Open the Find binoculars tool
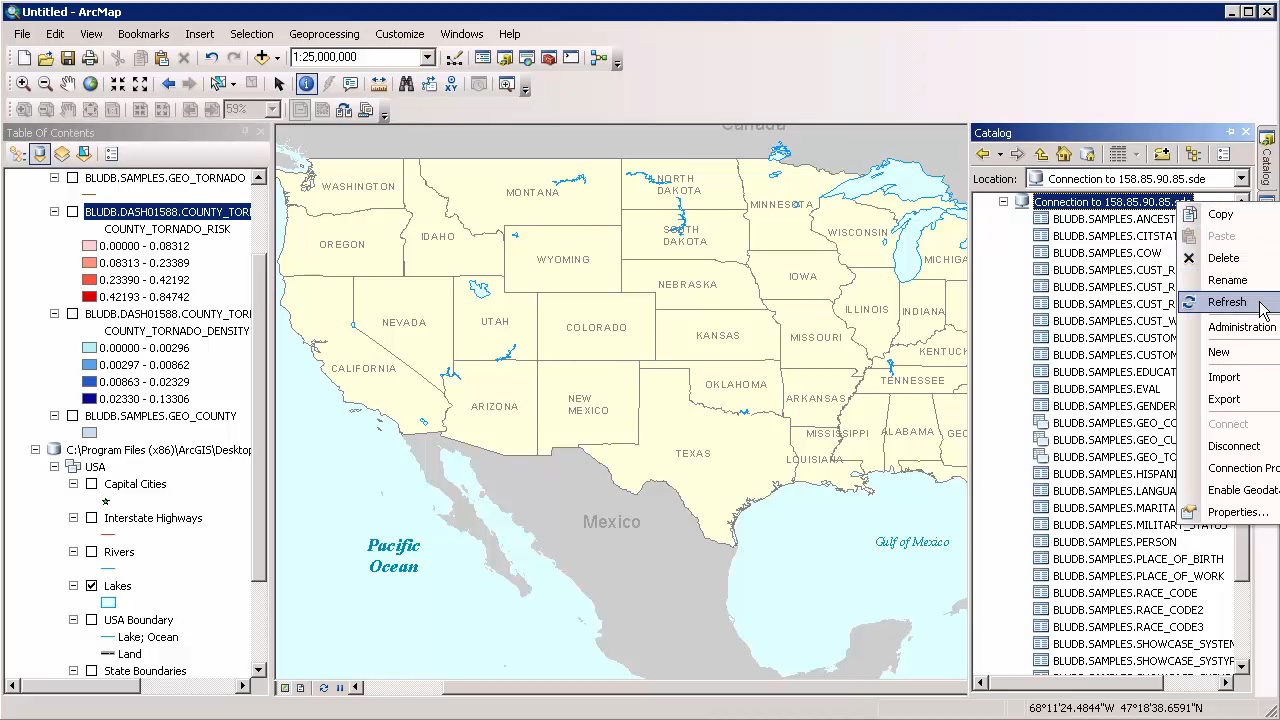This screenshot has height=720, width=1280. (x=406, y=84)
